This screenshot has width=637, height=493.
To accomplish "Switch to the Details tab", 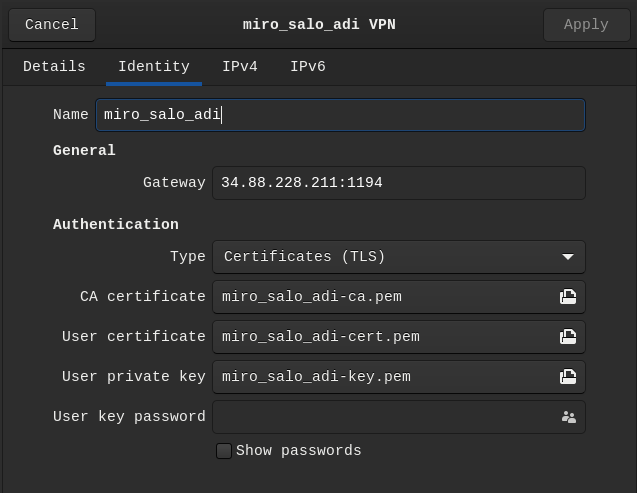I will [54, 67].
